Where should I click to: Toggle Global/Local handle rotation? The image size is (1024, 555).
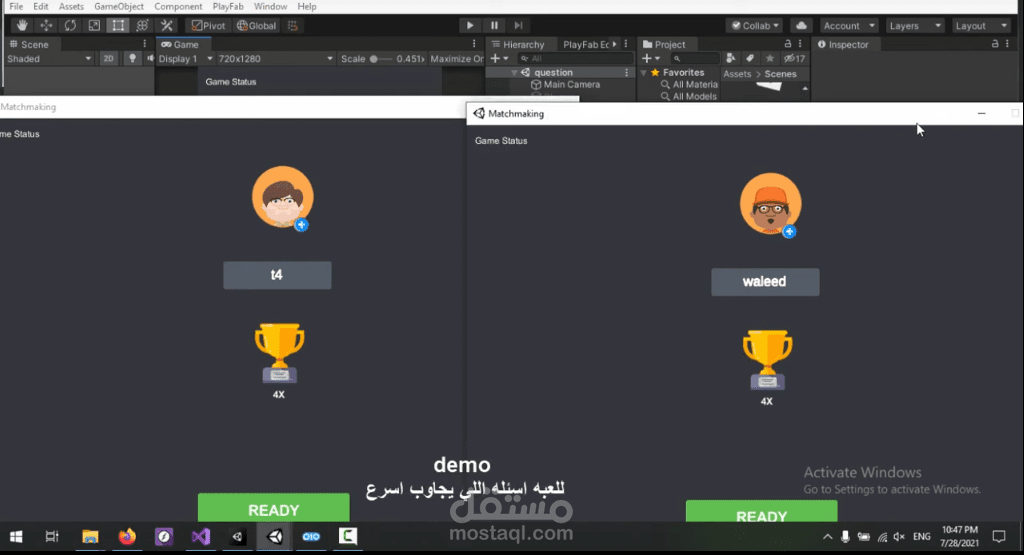click(x=256, y=25)
